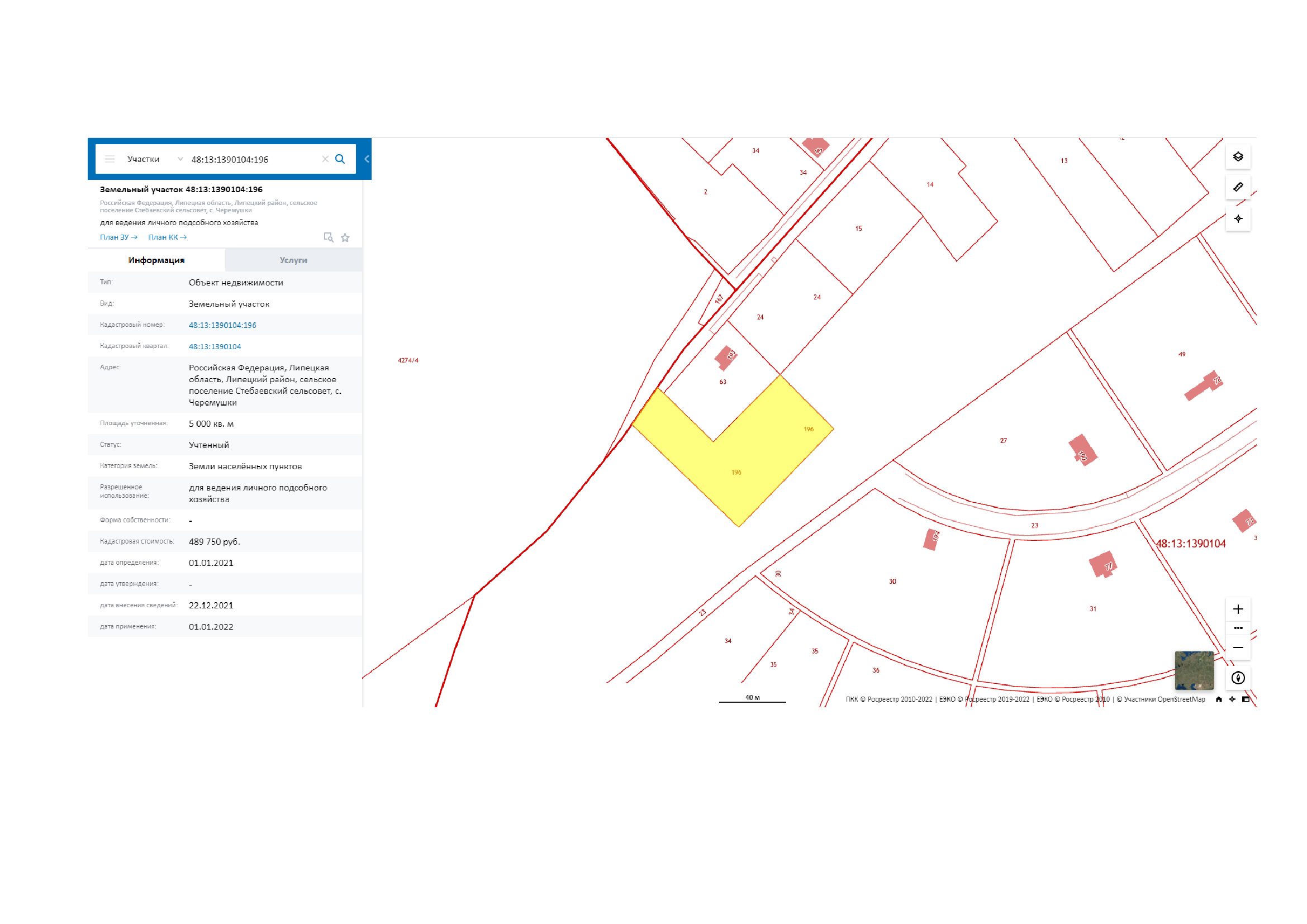Zoom out with the minus button
The image size is (1307, 924).
point(1238,648)
